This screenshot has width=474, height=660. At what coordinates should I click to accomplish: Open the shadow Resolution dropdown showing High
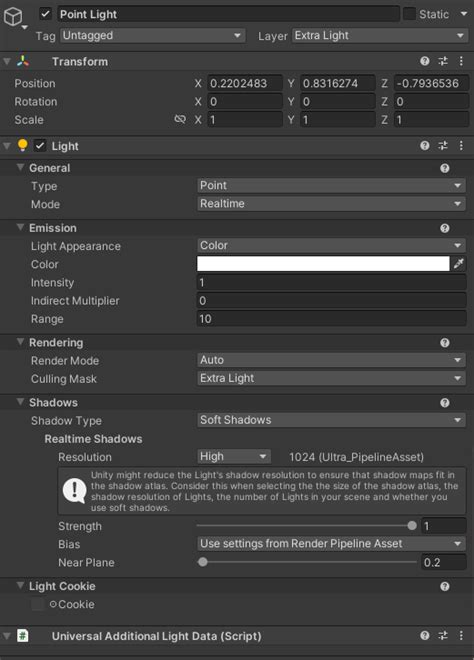click(234, 456)
